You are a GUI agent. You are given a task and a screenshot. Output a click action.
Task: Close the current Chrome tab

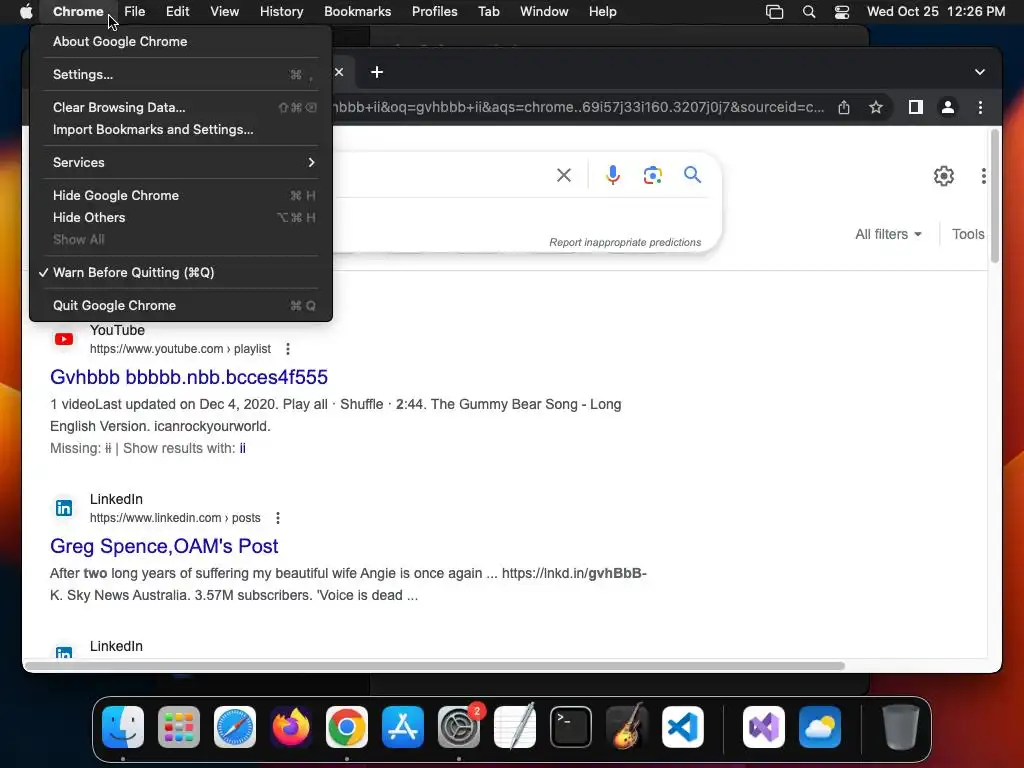339,72
